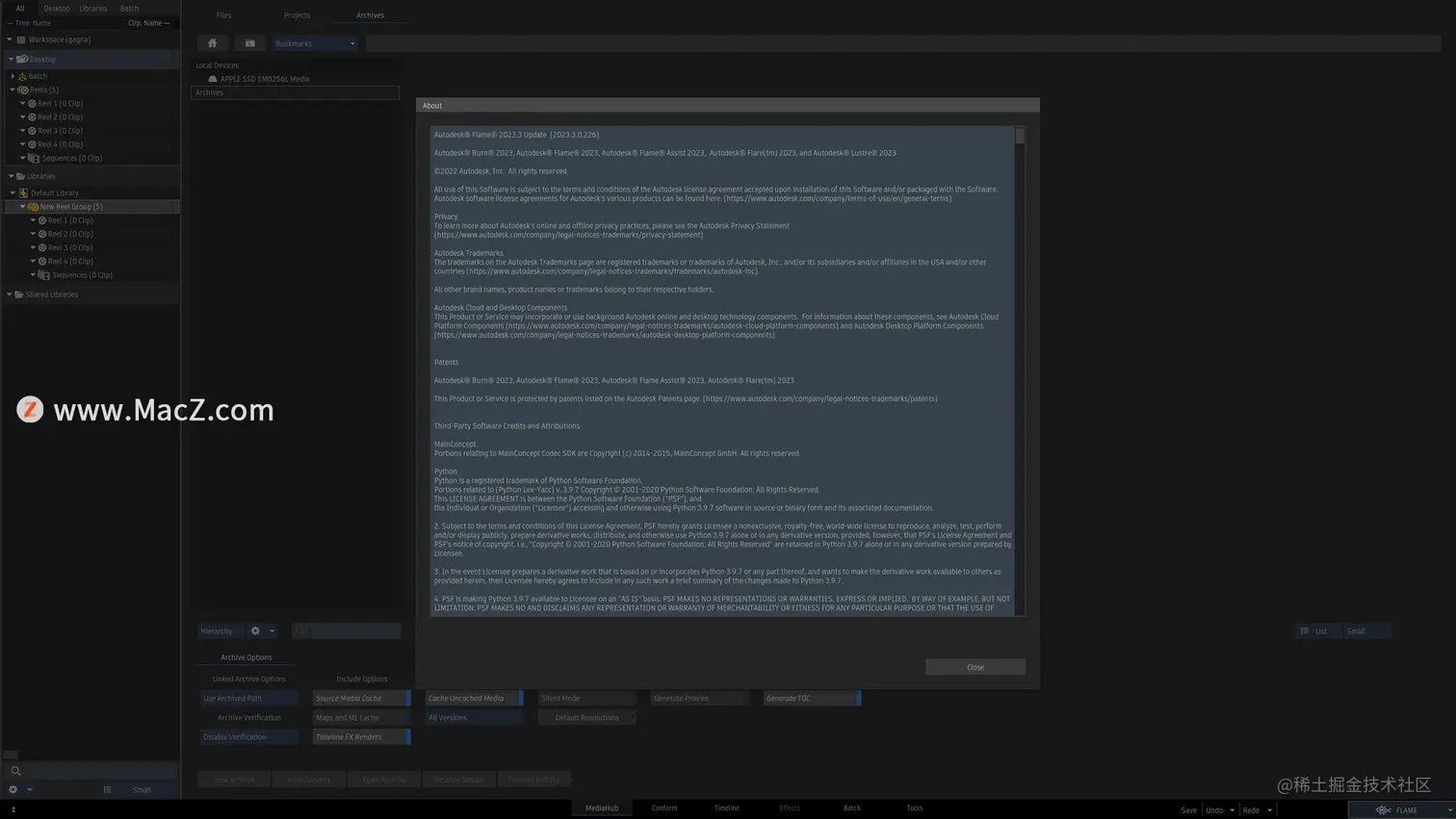The width and height of the screenshot is (1456, 819).
Task: Click the Desktop Reel 4 reel icon
Action: [32, 144]
